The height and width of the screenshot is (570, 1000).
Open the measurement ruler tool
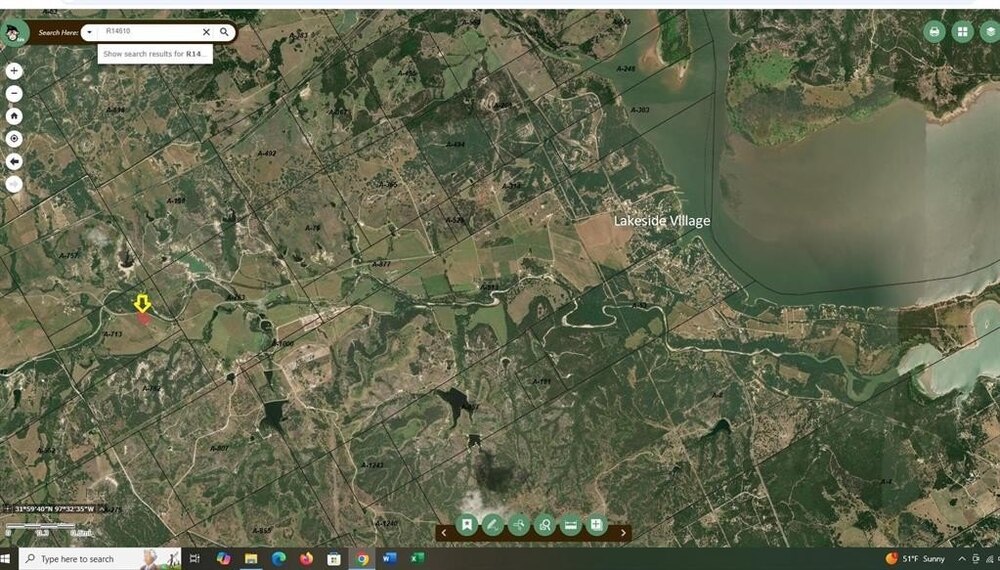[570, 524]
